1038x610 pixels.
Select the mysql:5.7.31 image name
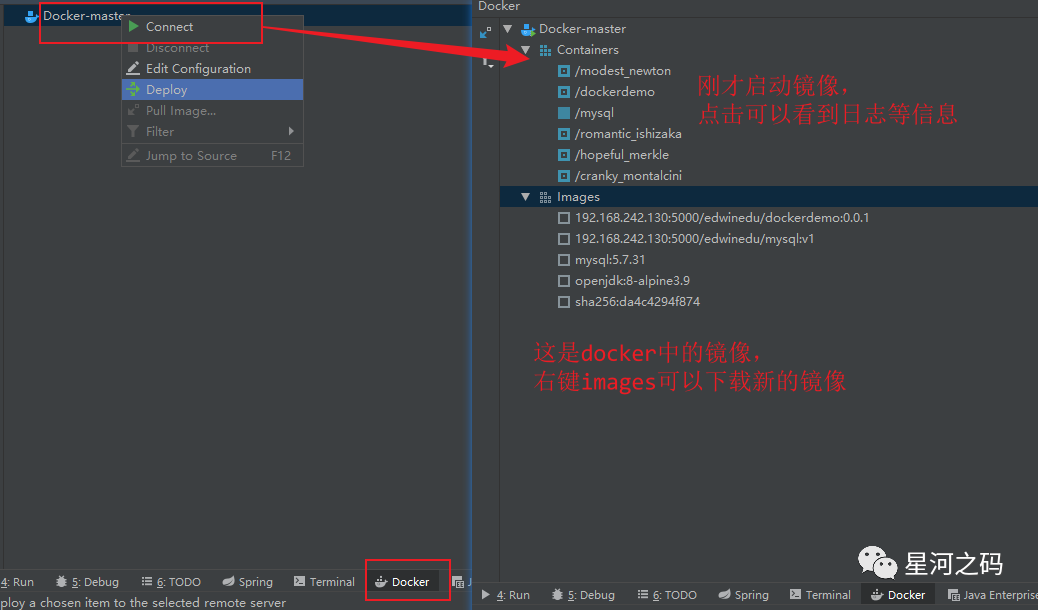610,260
